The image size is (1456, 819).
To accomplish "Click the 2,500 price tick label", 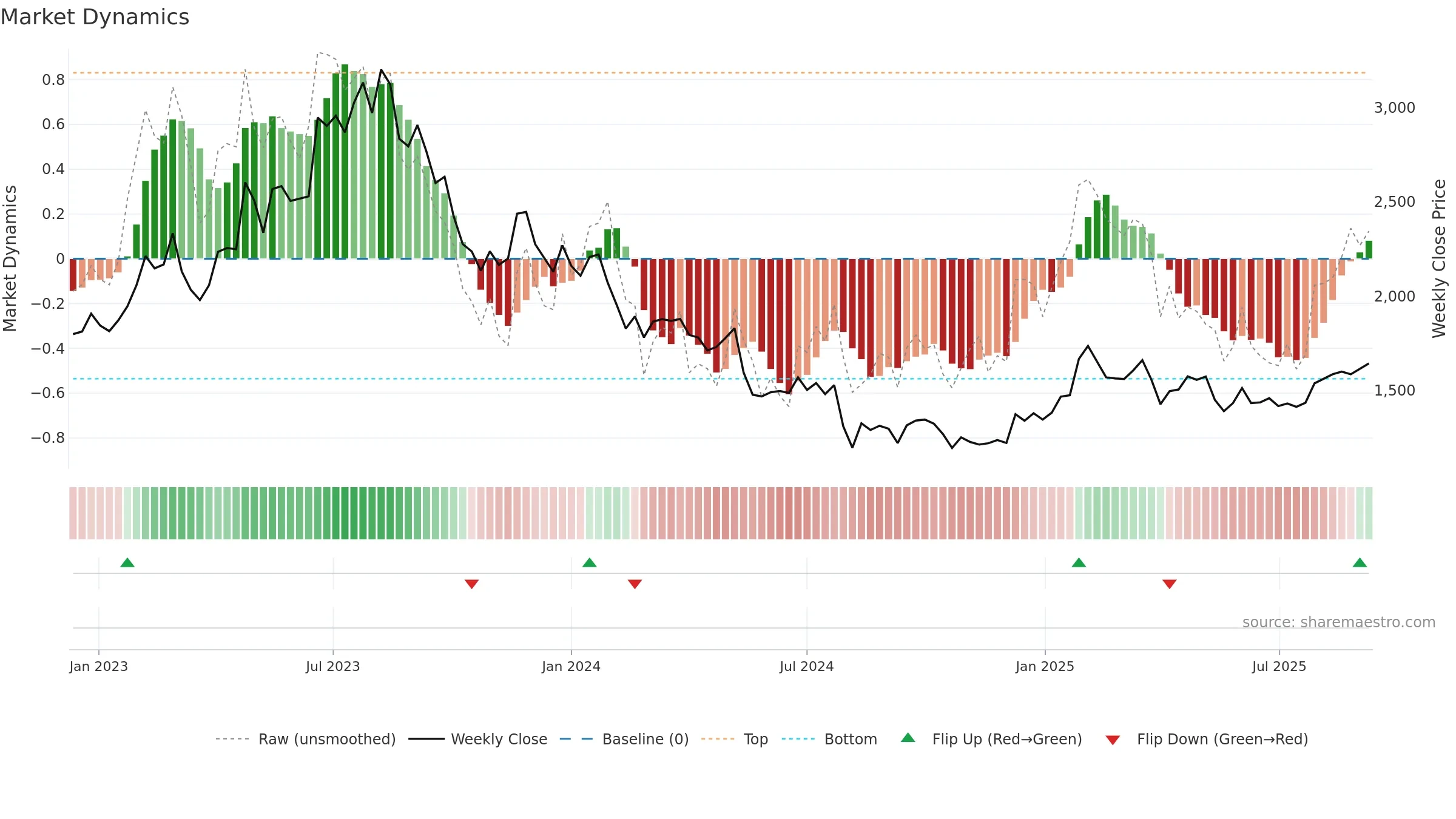I will coord(1395,202).
